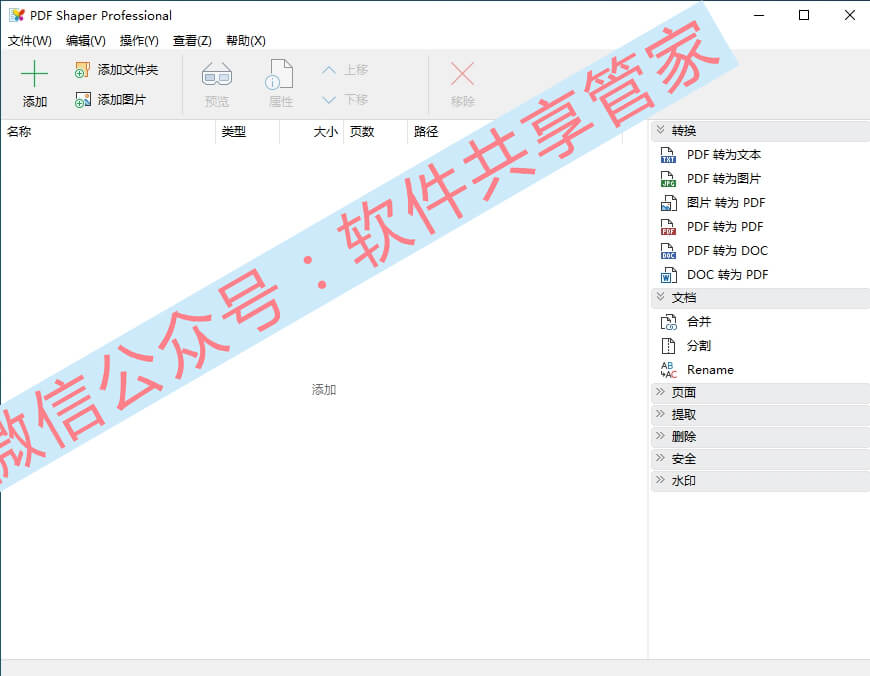Screen dimensions: 870x676
Task: Open the 查看(Z) menu
Action: (x=192, y=41)
